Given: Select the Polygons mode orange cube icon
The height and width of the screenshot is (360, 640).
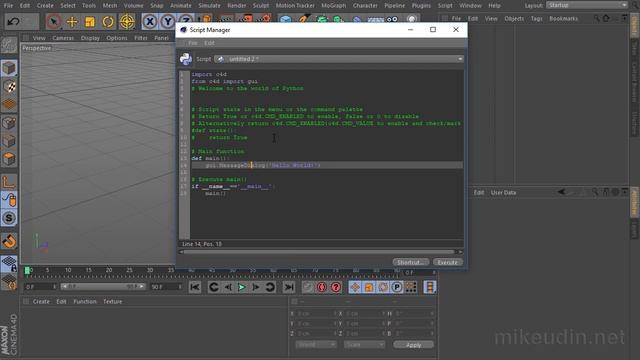Looking at the screenshot, I should pos(9,158).
